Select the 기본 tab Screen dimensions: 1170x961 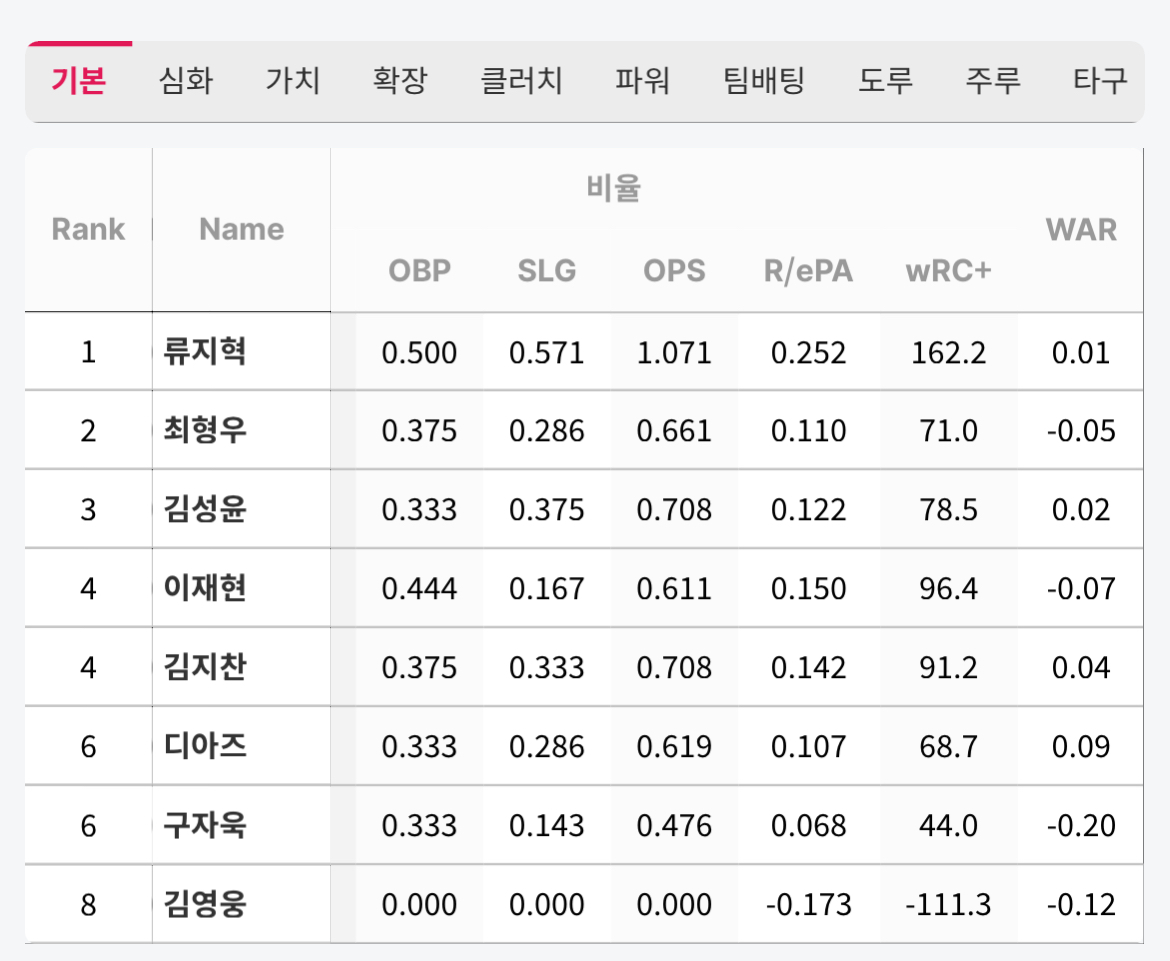[x=78, y=81]
